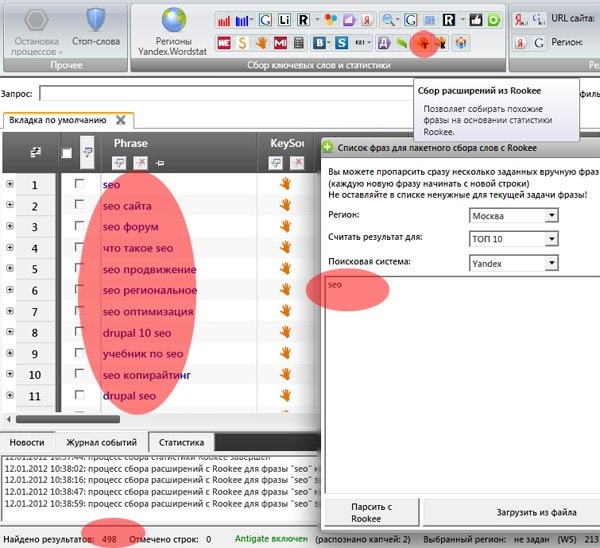This screenshot has width=600, height=548.
Task: Click the green refresh icon in toolbar
Action: (493, 20)
